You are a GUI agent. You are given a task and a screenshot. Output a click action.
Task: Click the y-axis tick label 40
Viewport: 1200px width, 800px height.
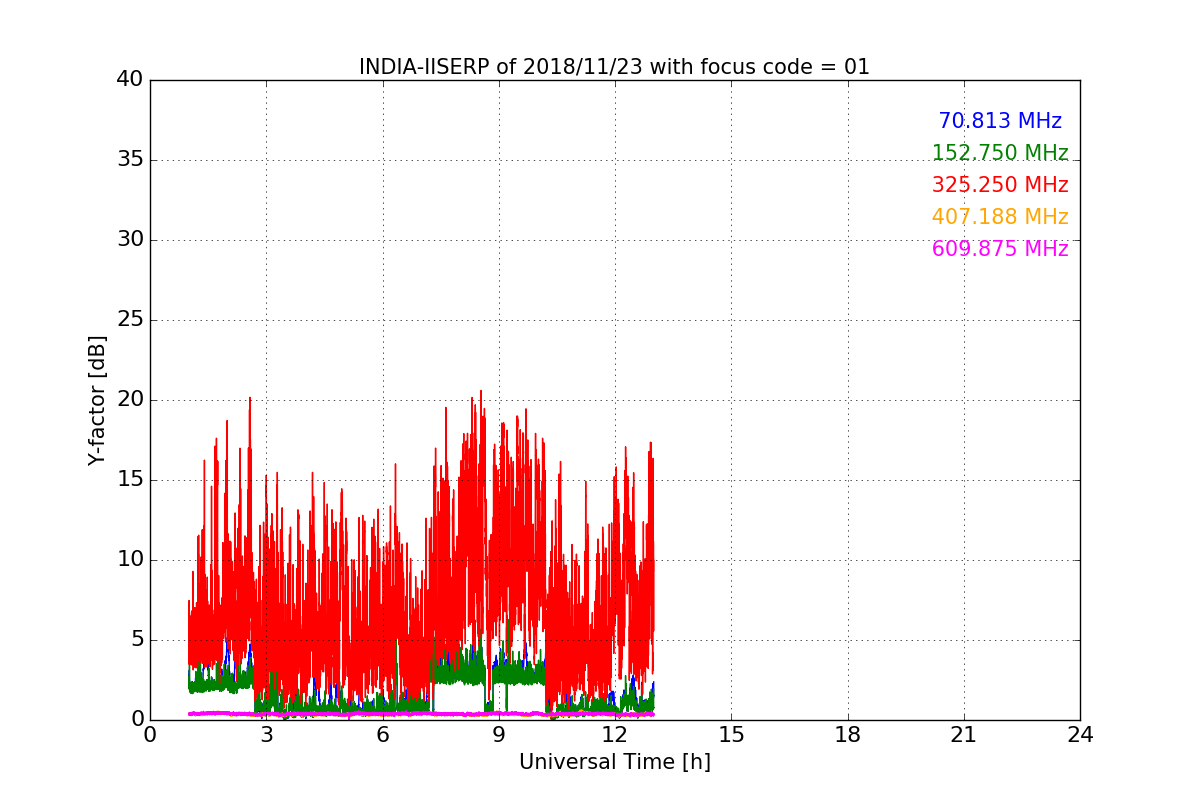(x=130, y=80)
